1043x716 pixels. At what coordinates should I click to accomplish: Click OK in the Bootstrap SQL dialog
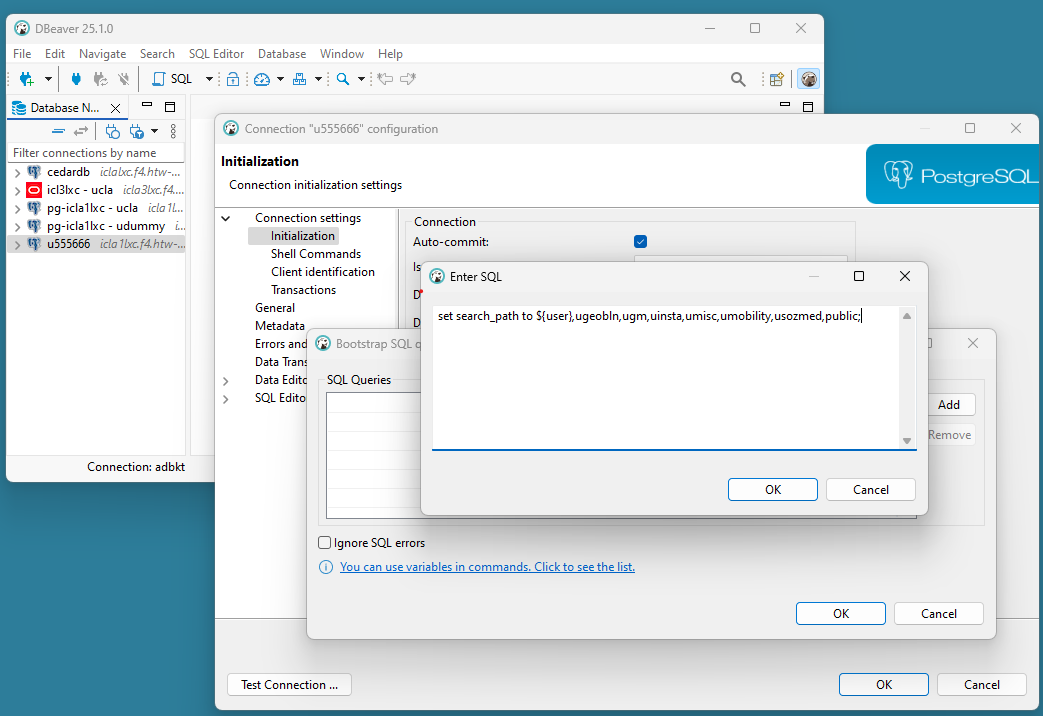841,614
